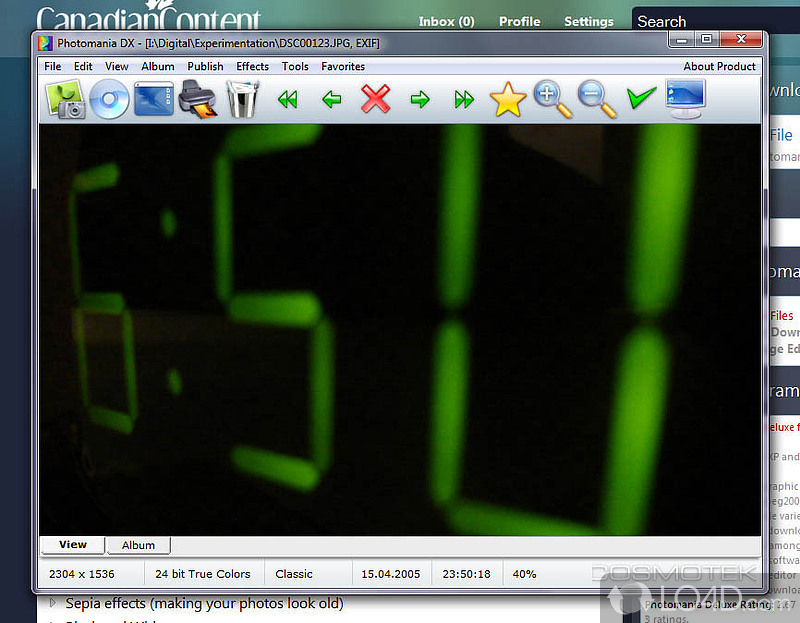The image size is (800, 623).
Task: Click the Photomania DX title bar app icon
Action: pyautogui.click(x=45, y=43)
